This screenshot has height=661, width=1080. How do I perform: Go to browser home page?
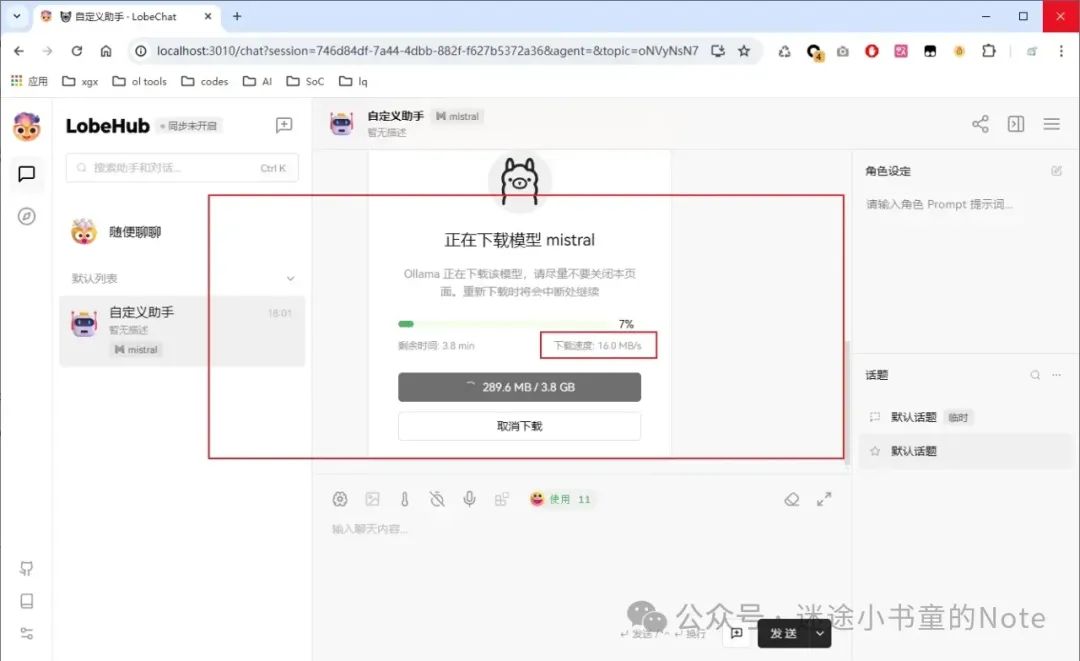pyautogui.click(x=105, y=51)
